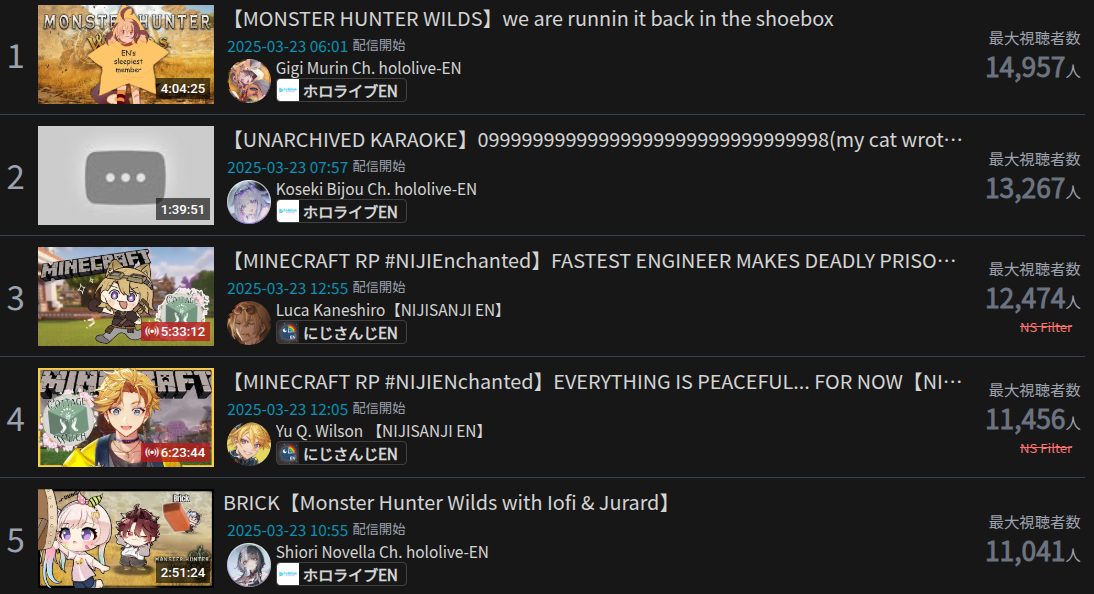Click Shiori Novella's channel avatar icon
This screenshot has height=594, width=1094.
(249, 564)
